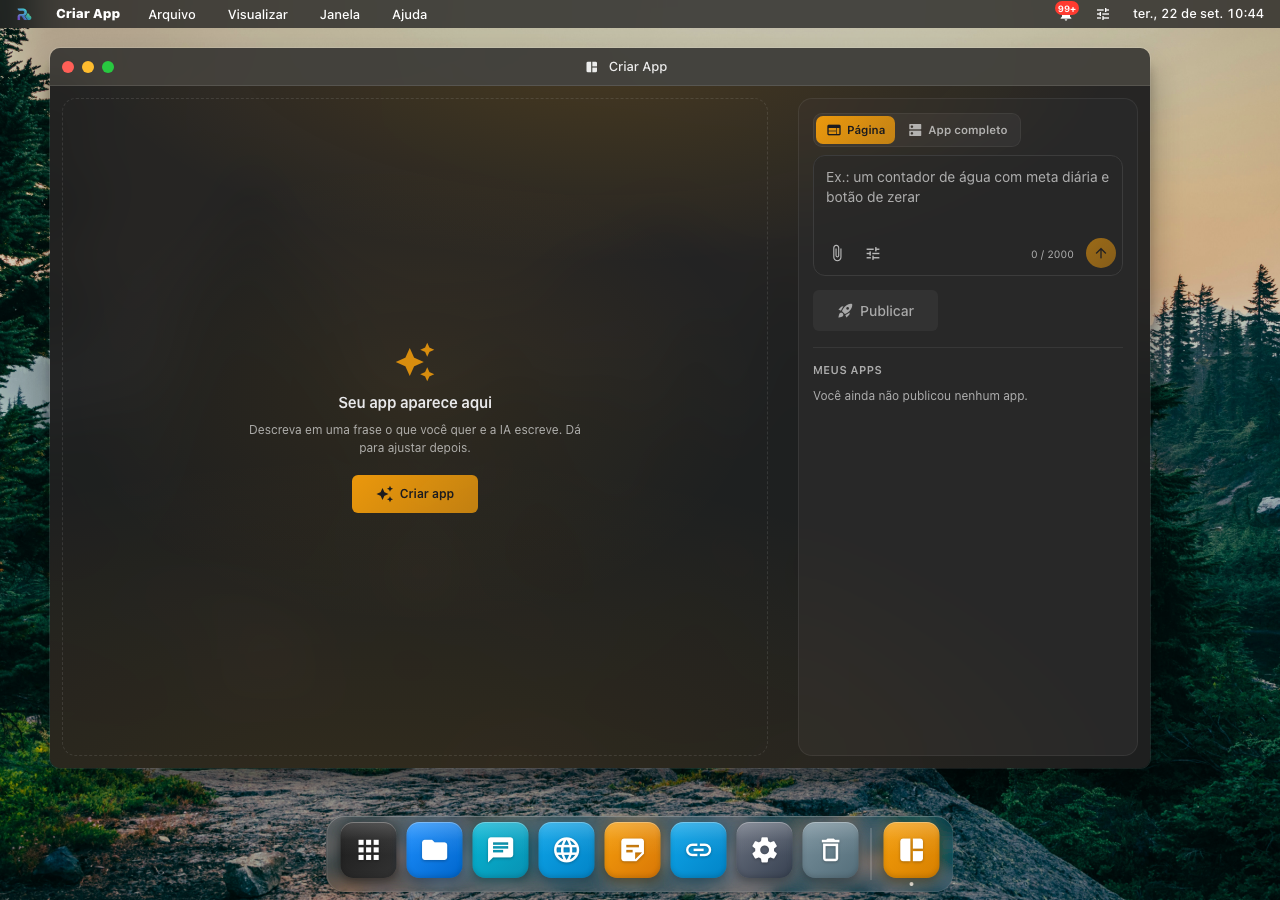The image size is (1280, 900).
Task: Launch the web browser globe icon
Action: (567, 850)
